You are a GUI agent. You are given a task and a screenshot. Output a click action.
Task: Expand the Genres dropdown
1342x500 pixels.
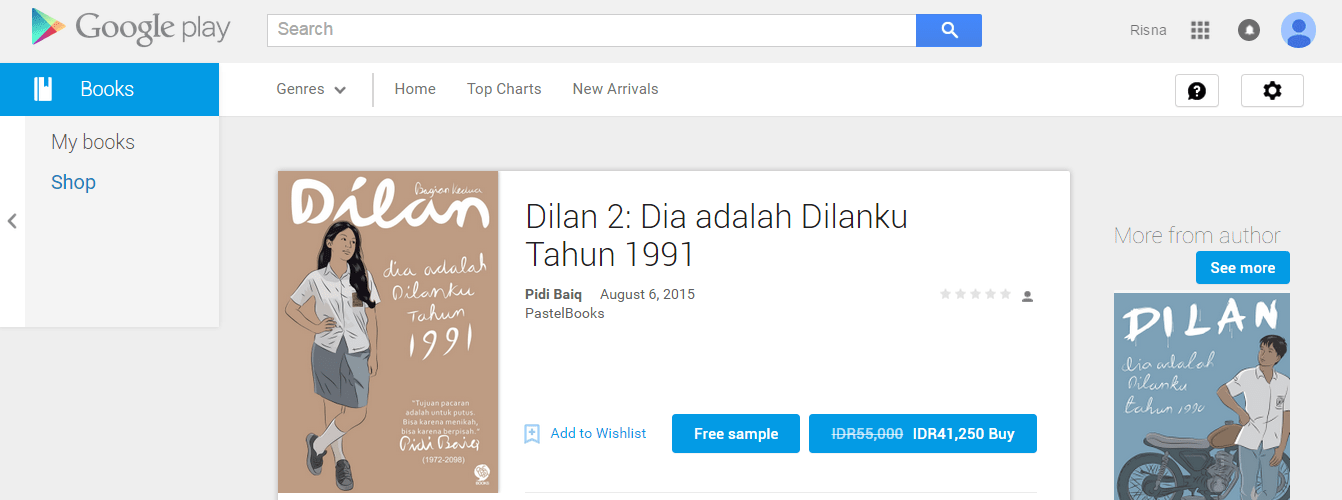(311, 89)
